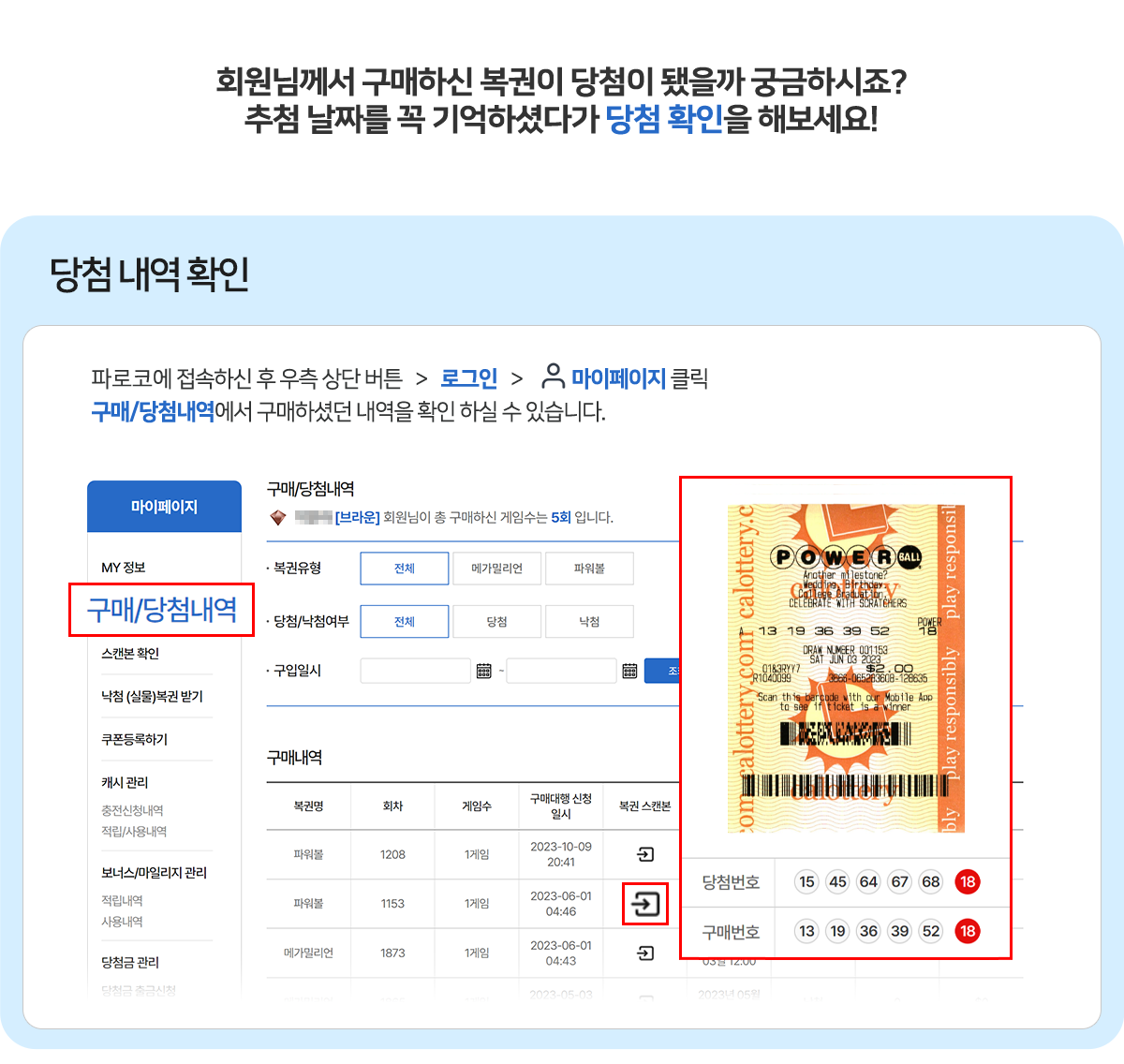Click the date 2023-06-01 04:43 cell
This screenshot has width=1124, height=1064.
pyautogui.click(x=561, y=953)
